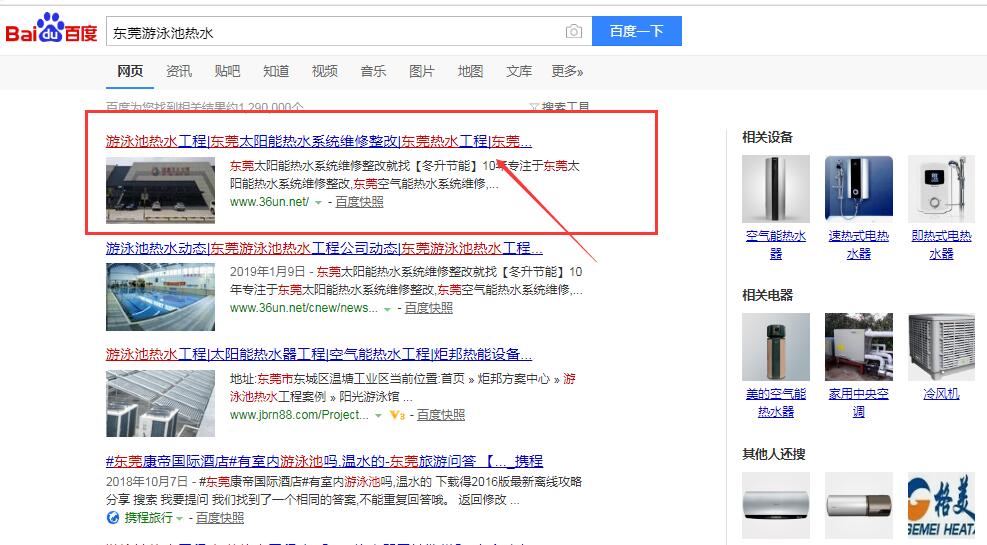
Task: Expand dropdown arrow next to 携程旅行
Action: 180,518
